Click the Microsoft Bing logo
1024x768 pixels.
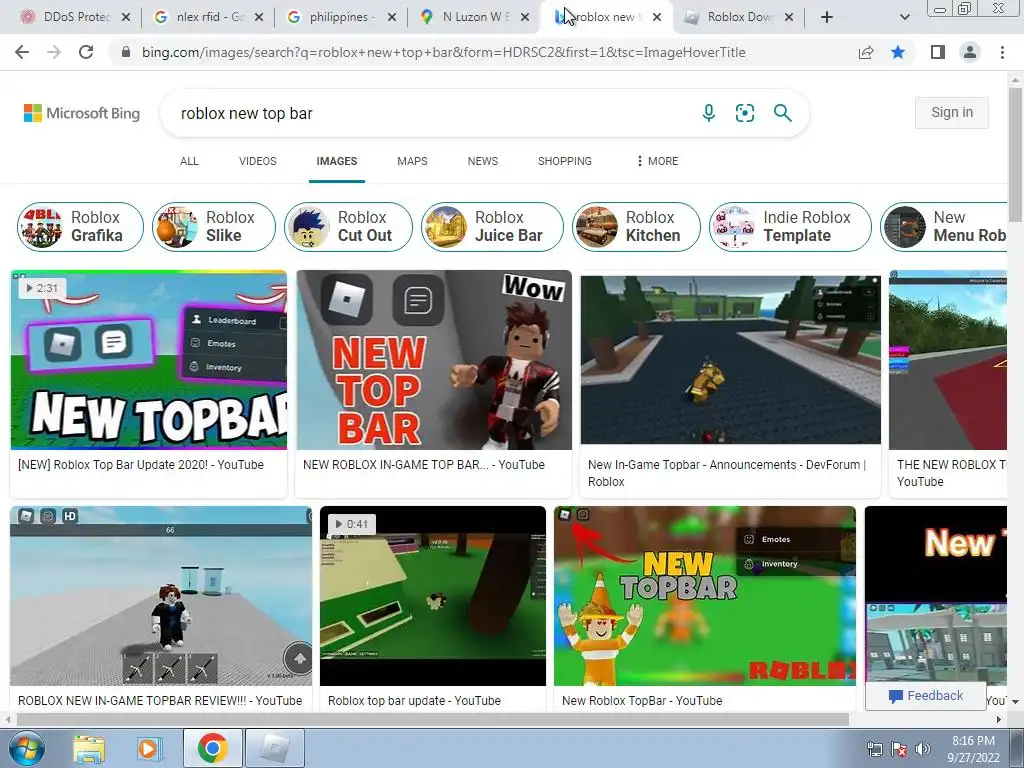pos(82,113)
